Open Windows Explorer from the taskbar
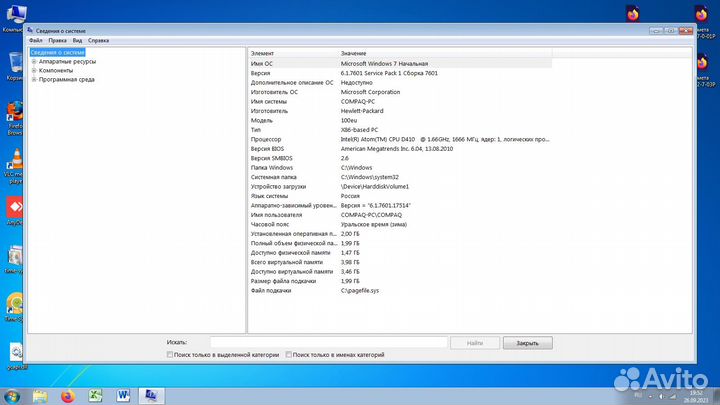 click(x=40, y=395)
